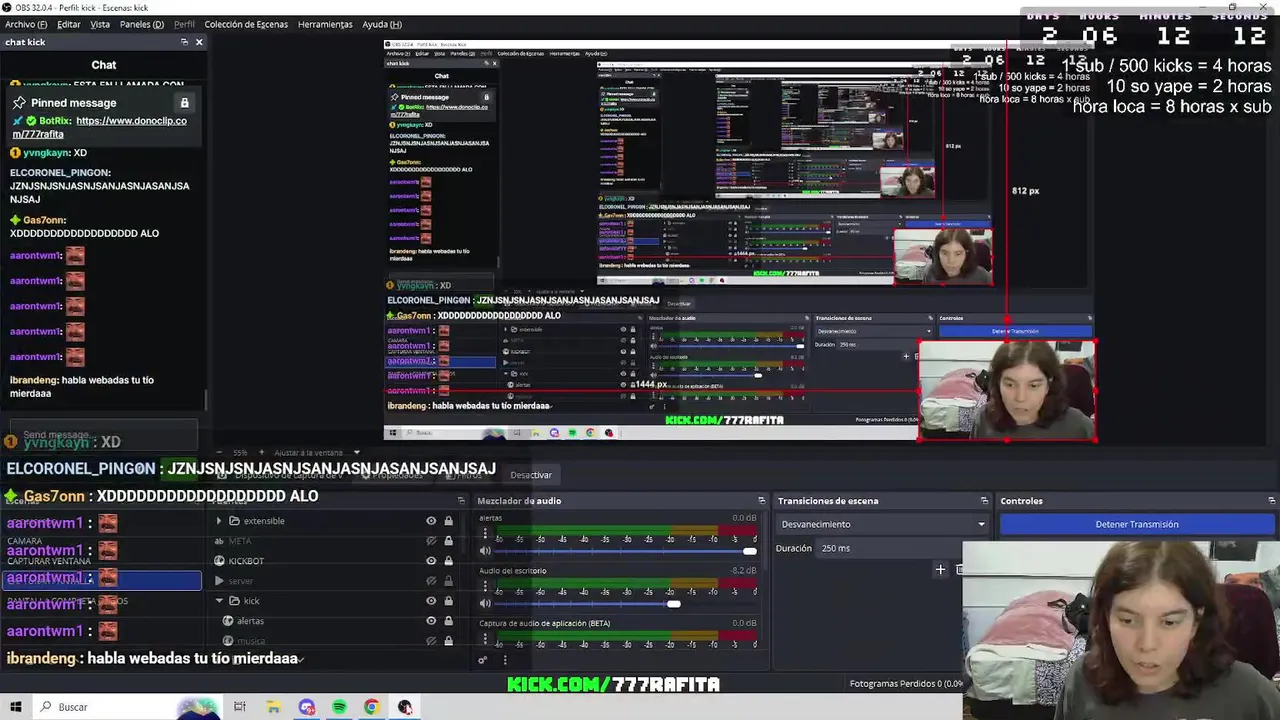Click the META text source icon

[x=219, y=541]
